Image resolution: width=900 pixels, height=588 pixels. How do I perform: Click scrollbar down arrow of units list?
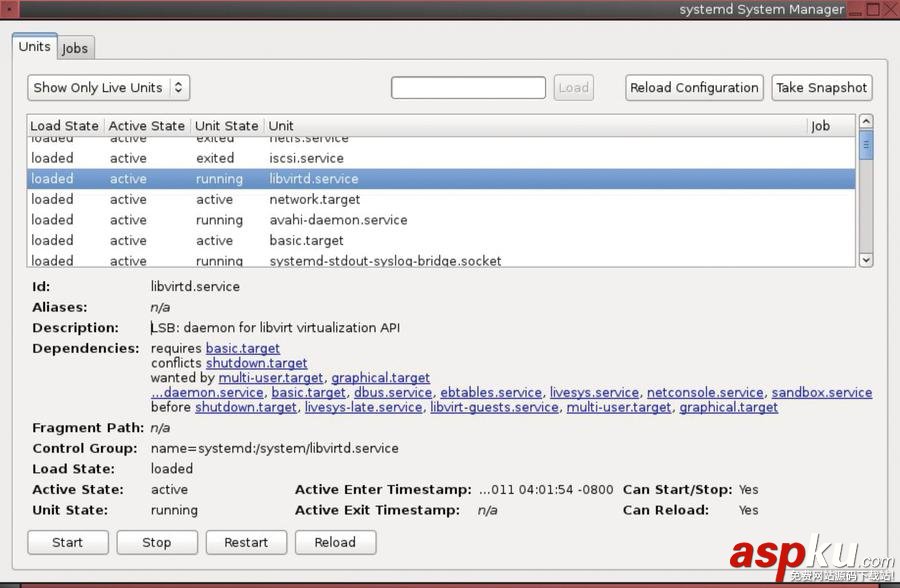(866, 260)
